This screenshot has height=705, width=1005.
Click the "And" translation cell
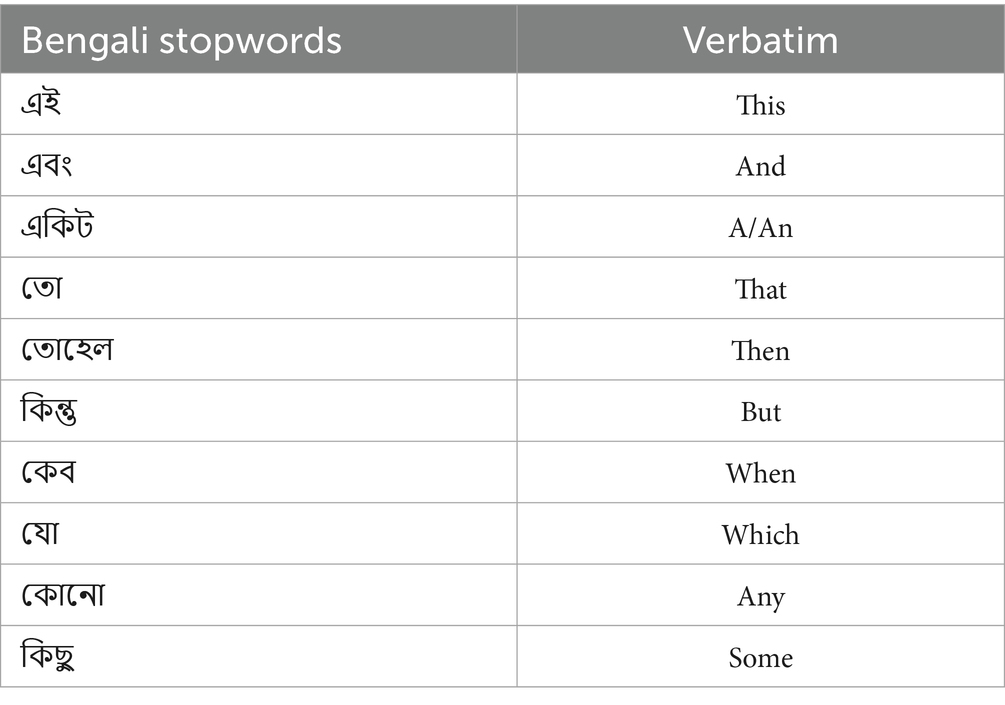tap(760, 166)
